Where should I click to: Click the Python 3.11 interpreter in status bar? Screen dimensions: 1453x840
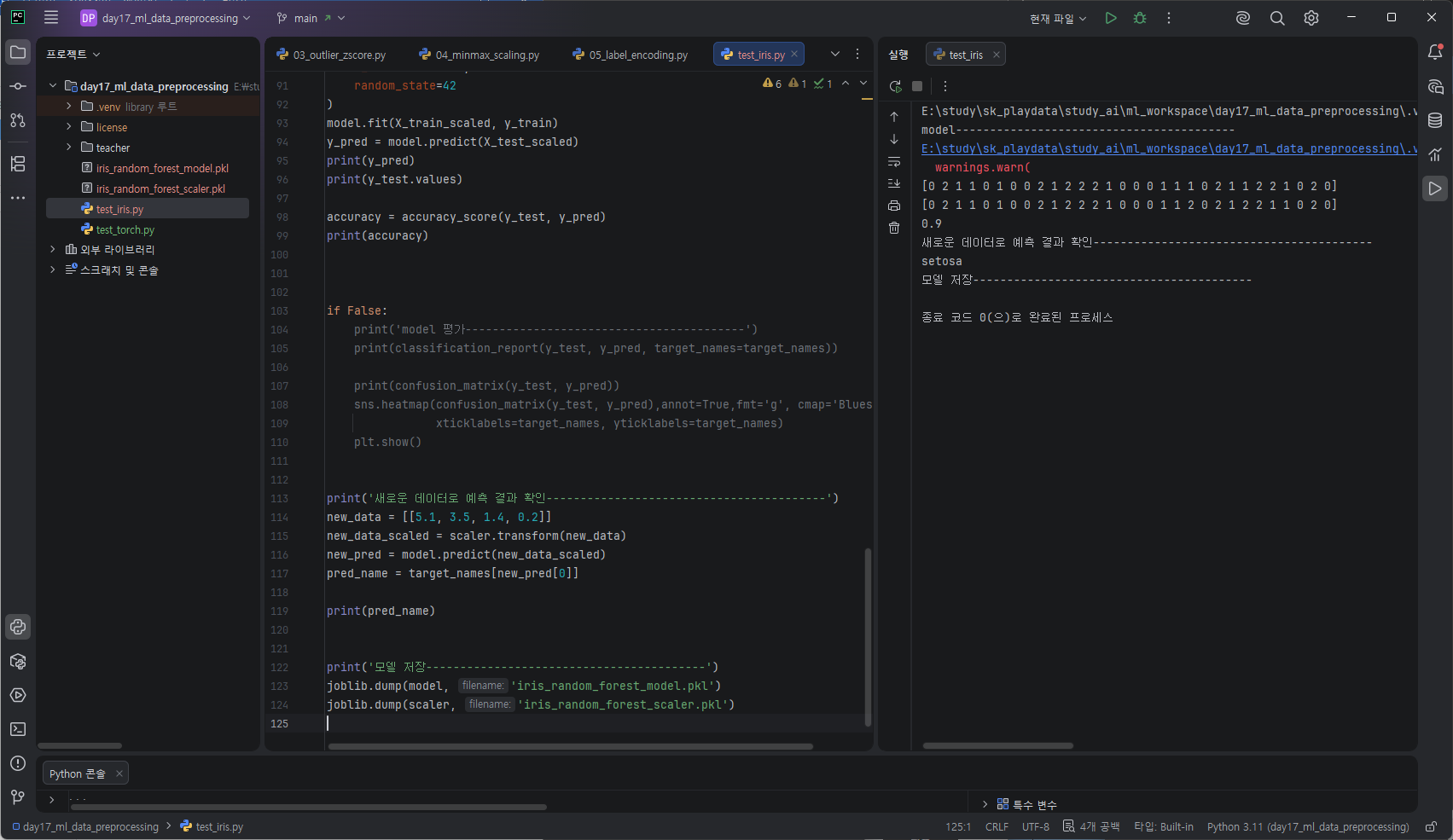pyautogui.click(x=1308, y=826)
